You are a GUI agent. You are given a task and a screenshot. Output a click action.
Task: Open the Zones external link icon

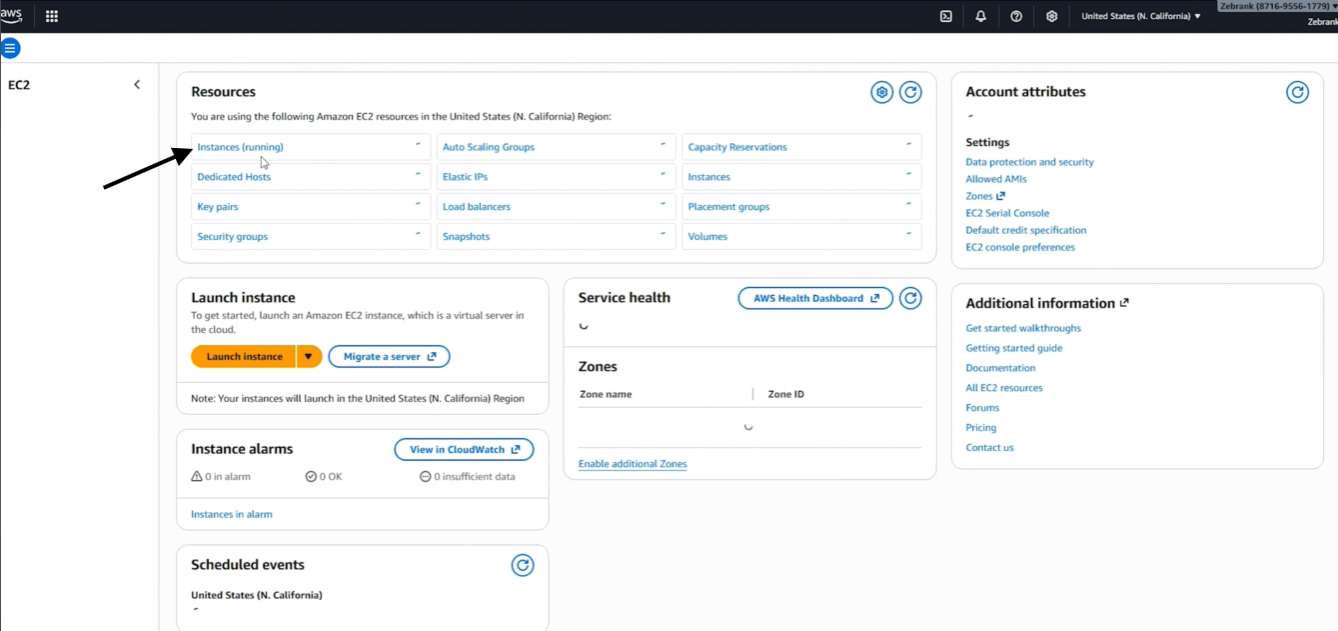click(1000, 196)
